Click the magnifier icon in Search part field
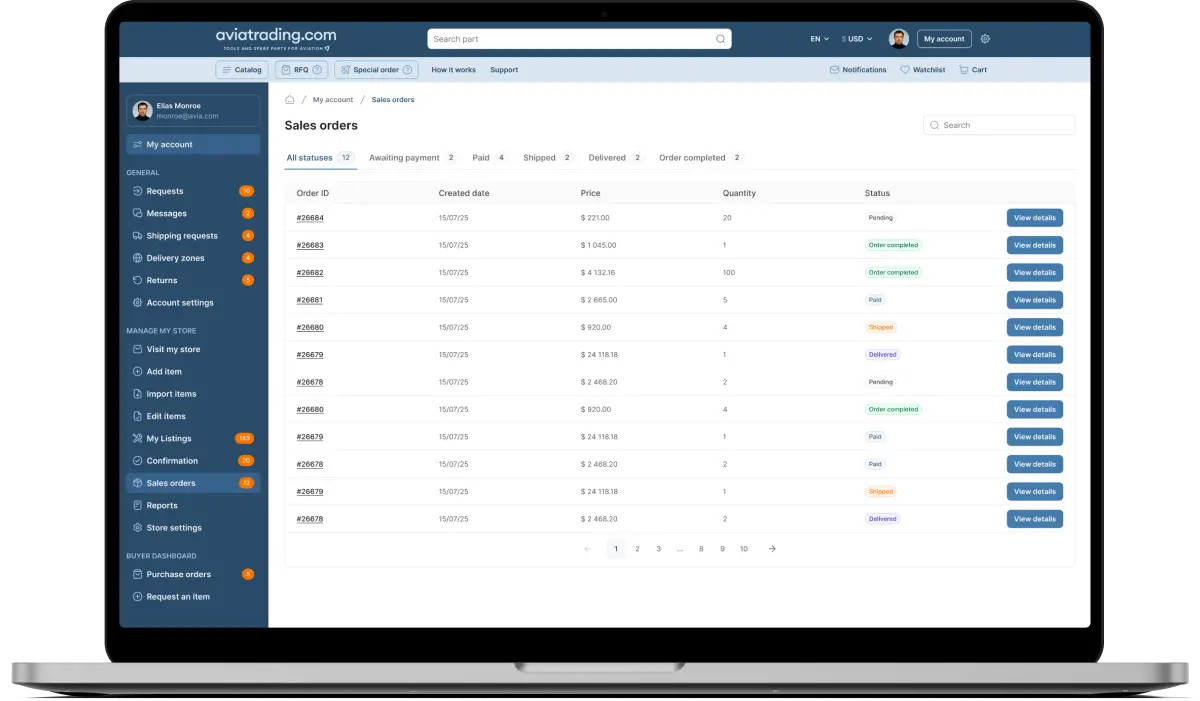 point(720,39)
